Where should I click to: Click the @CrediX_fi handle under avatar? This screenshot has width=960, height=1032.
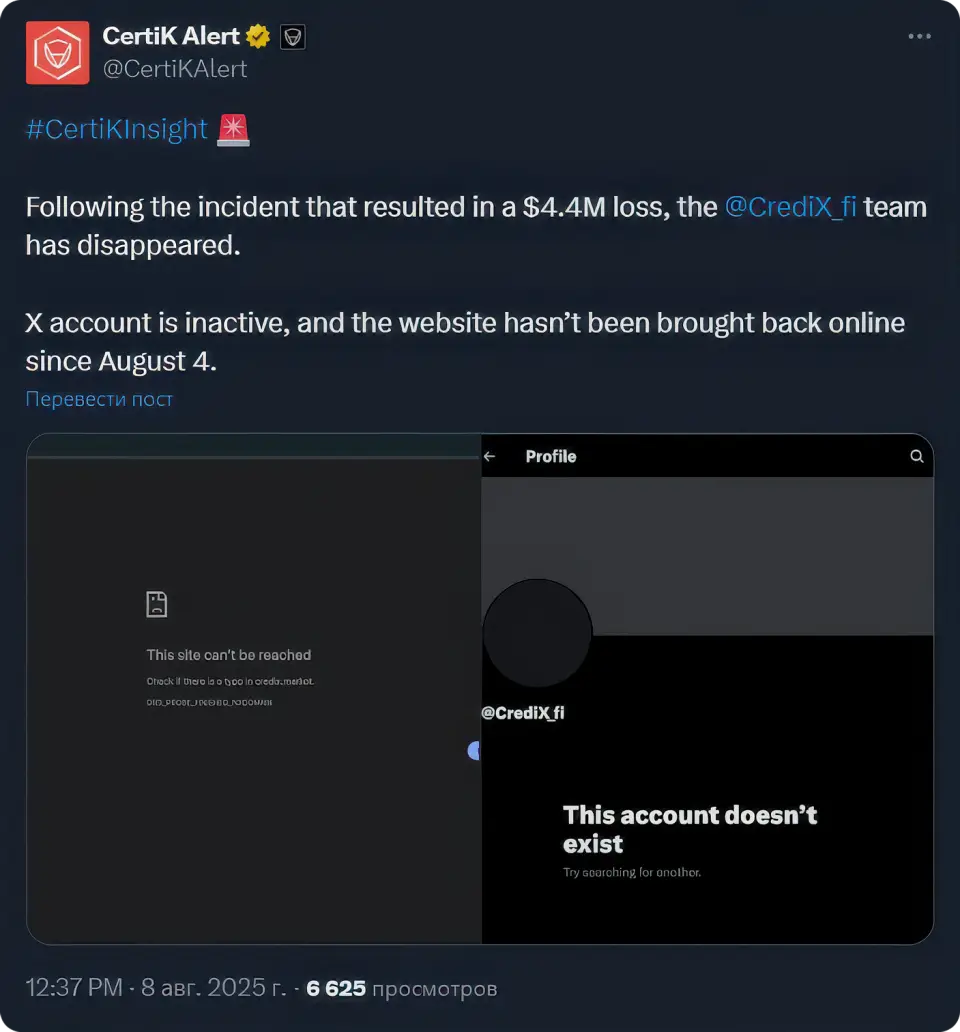[523, 713]
